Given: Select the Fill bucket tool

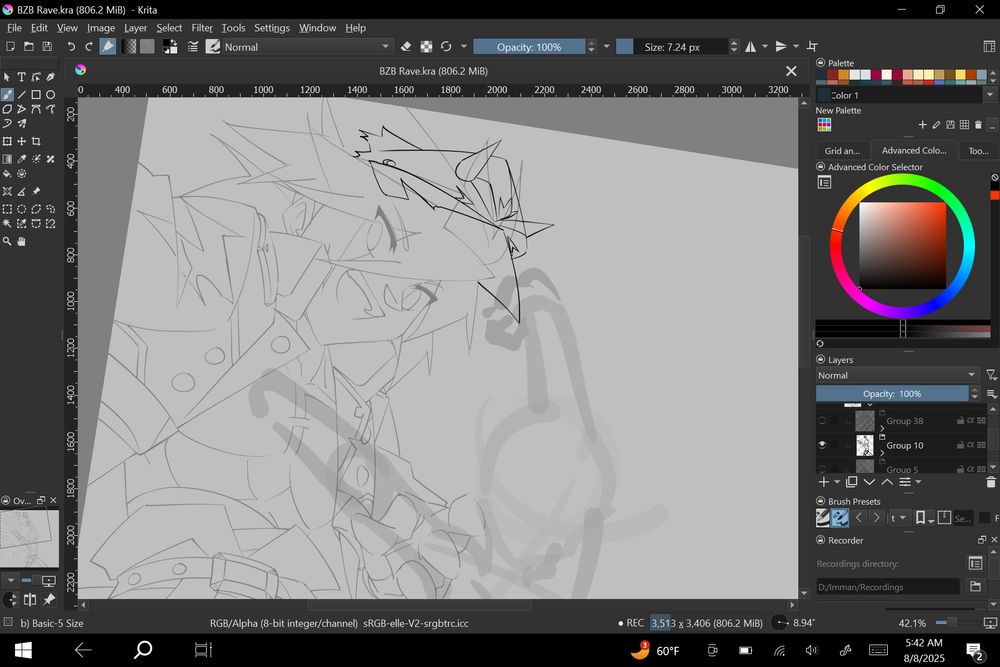Looking at the screenshot, I should click(7, 173).
